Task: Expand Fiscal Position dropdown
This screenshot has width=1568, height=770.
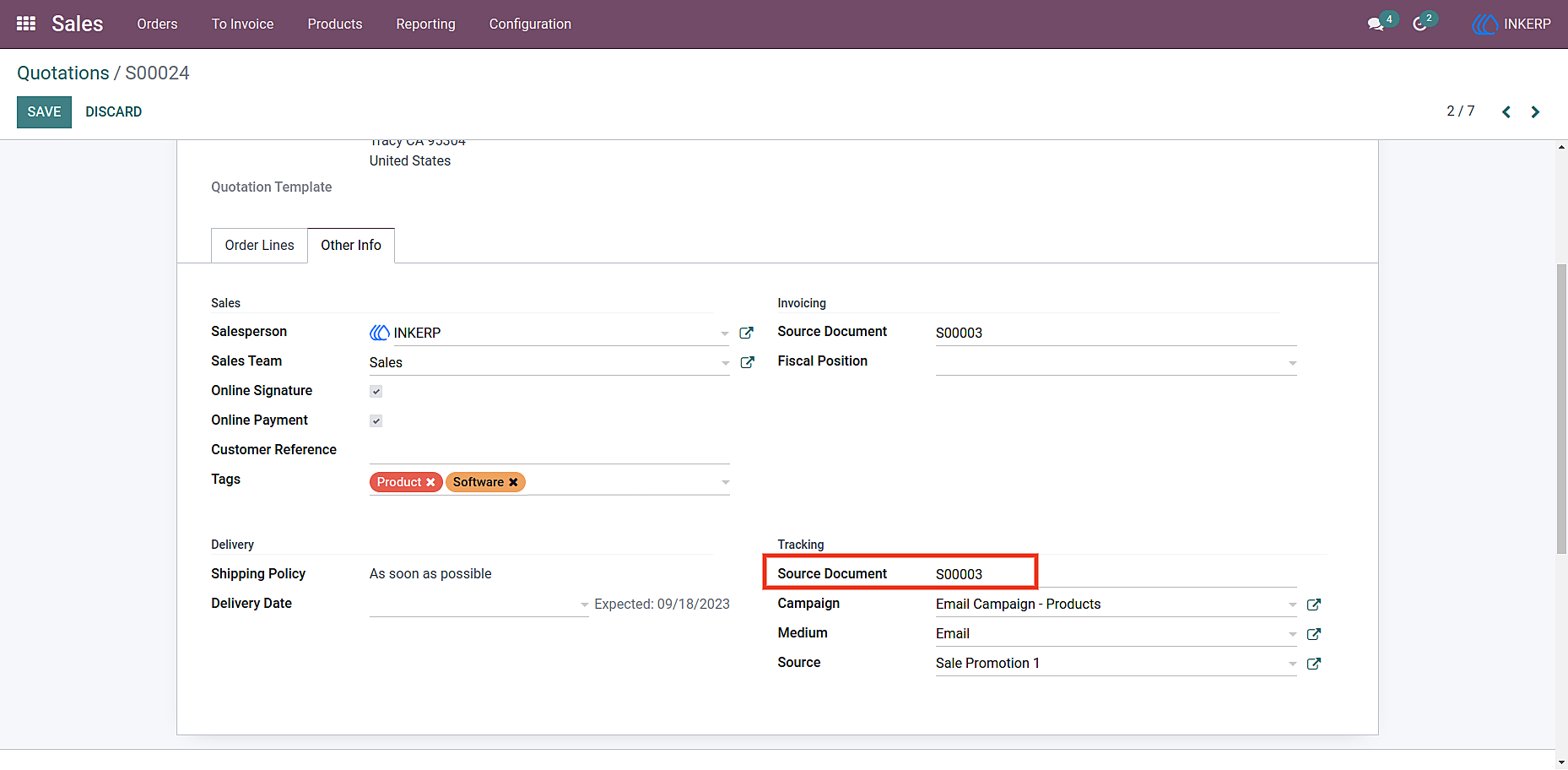Action: pos(1292,363)
